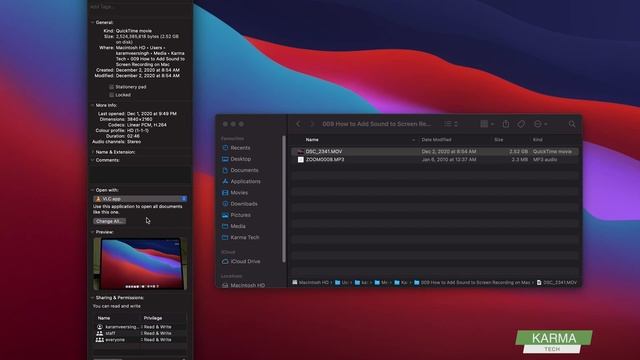Click the Codecs Linear PCM, H.264 value

(x=147, y=125)
